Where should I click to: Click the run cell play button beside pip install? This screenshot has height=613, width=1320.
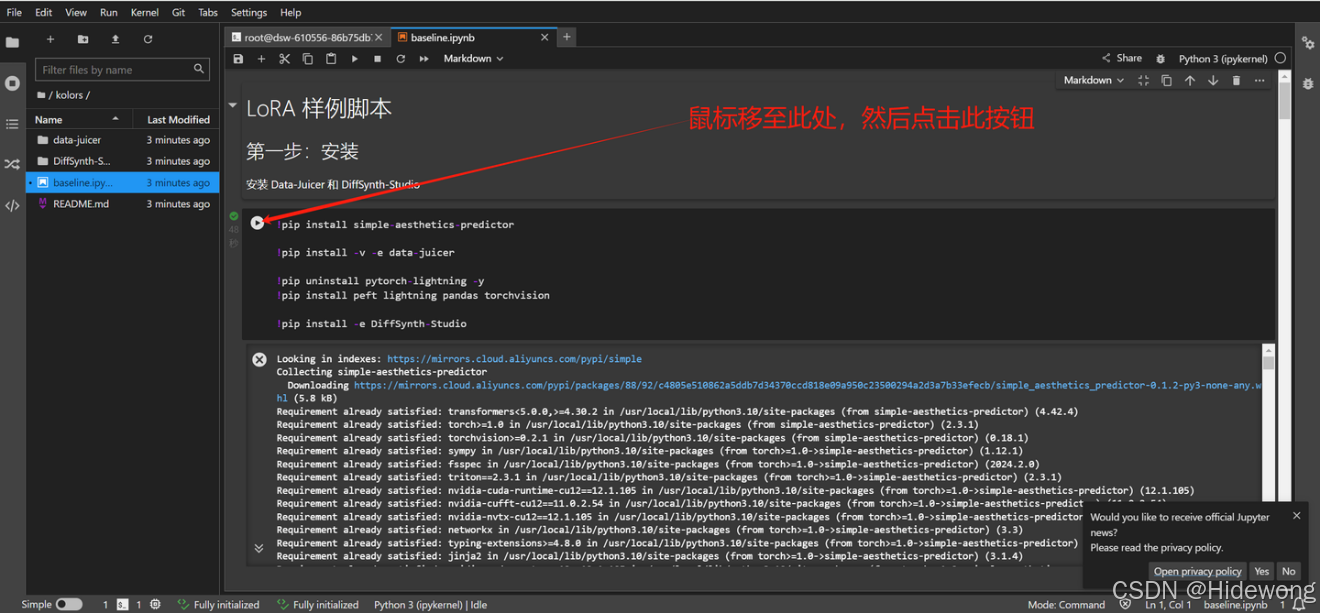257,223
